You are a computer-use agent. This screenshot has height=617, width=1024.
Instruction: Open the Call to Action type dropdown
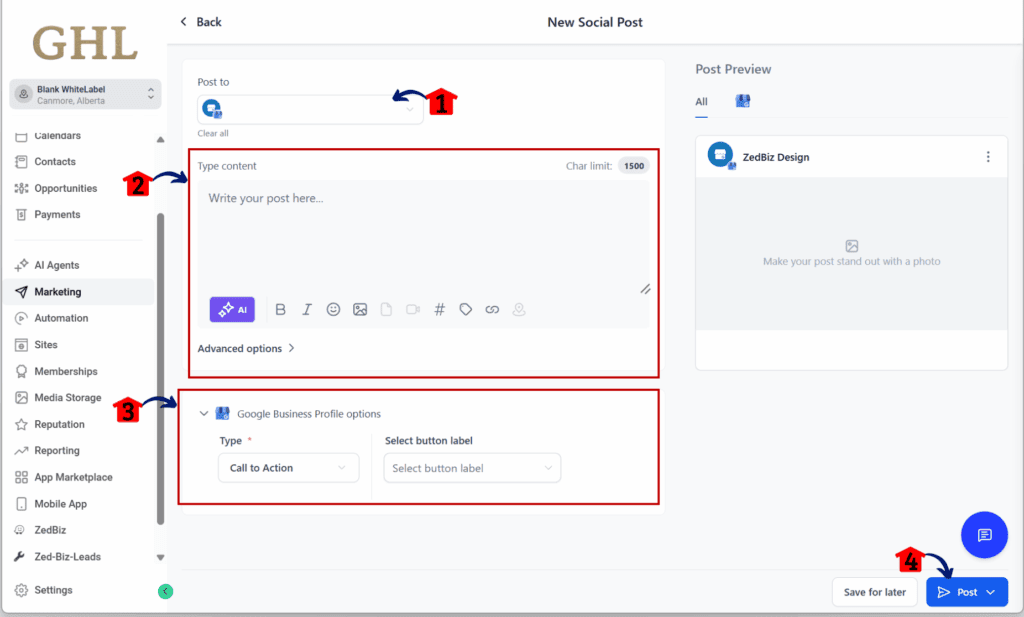[288, 467]
